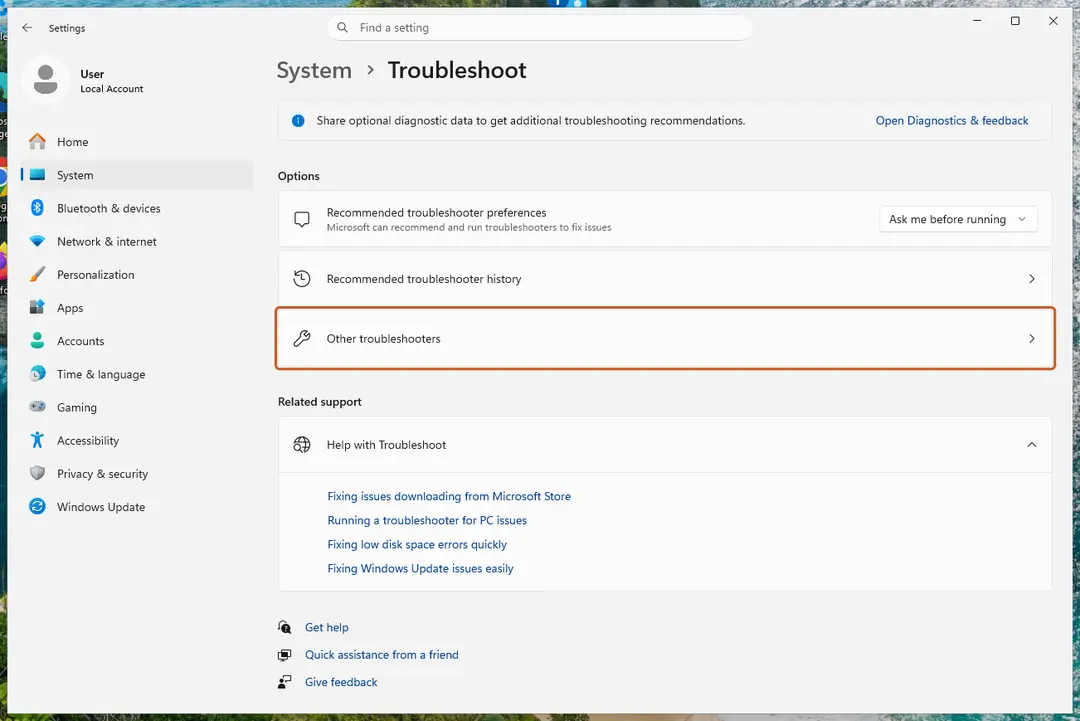Minimize the Settings window
This screenshot has height=721, width=1080.
point(977,21)
